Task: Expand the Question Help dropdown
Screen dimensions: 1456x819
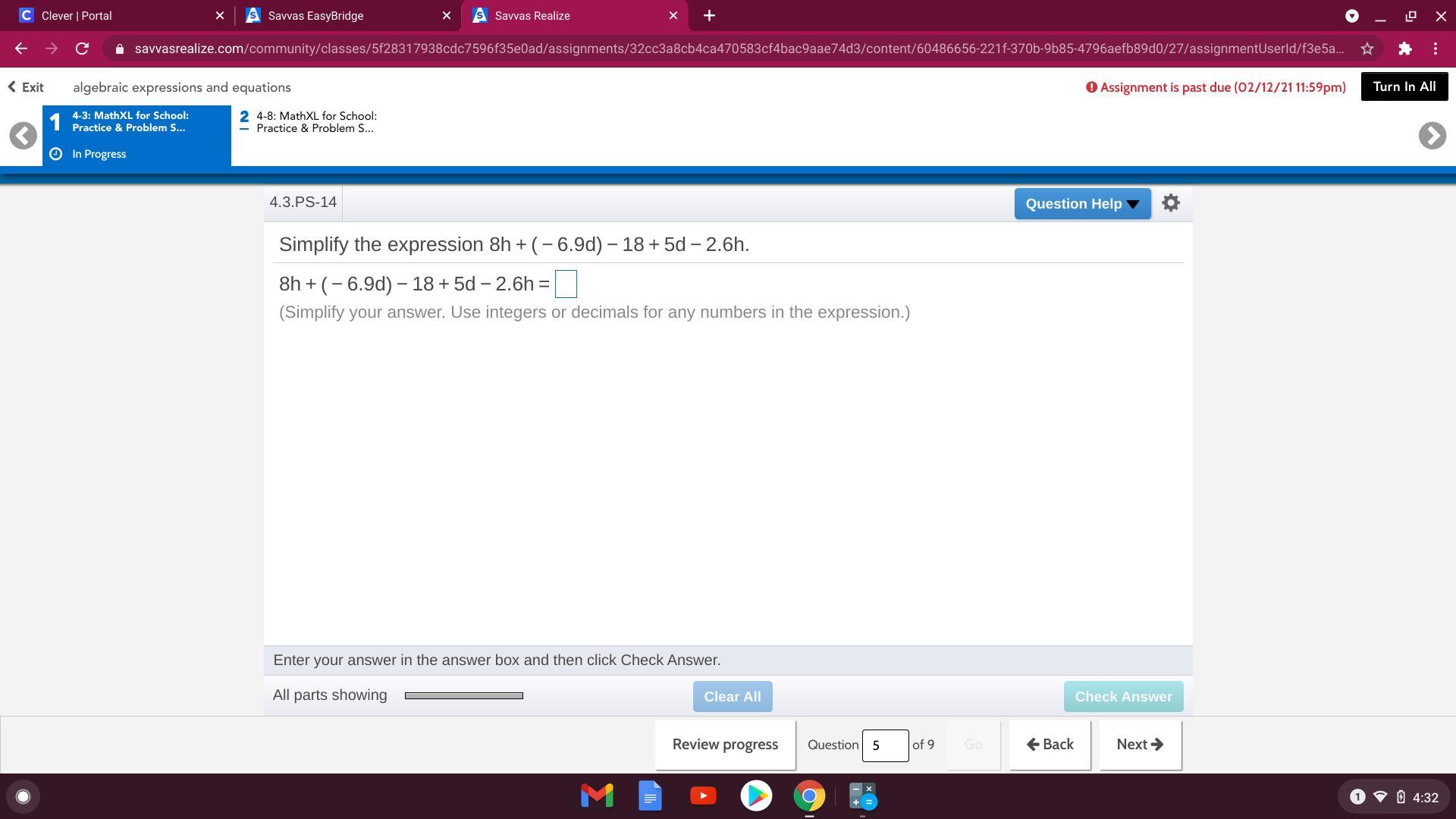Action: point(1081,204)
